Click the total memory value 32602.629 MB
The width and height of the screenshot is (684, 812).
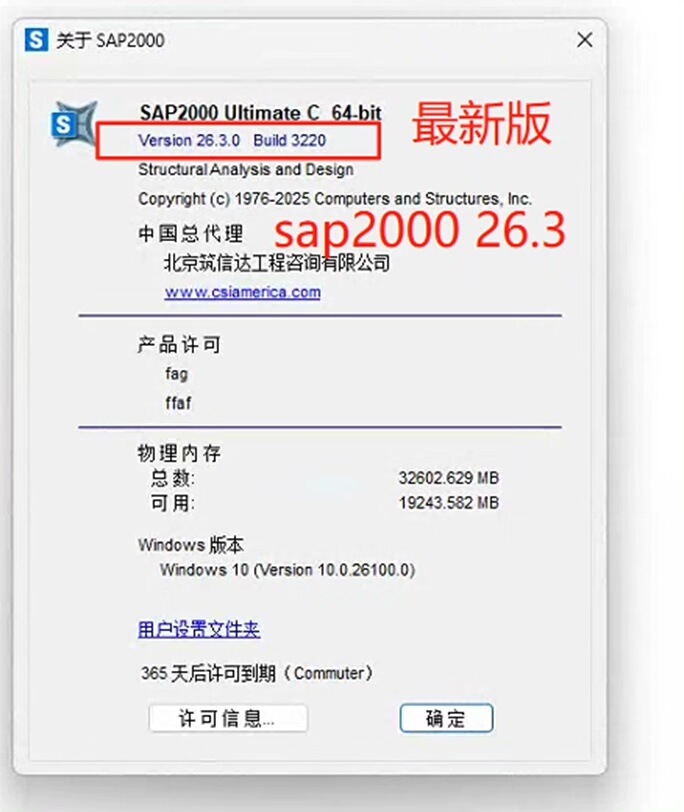pyautogui.click(x=449, y=477)
